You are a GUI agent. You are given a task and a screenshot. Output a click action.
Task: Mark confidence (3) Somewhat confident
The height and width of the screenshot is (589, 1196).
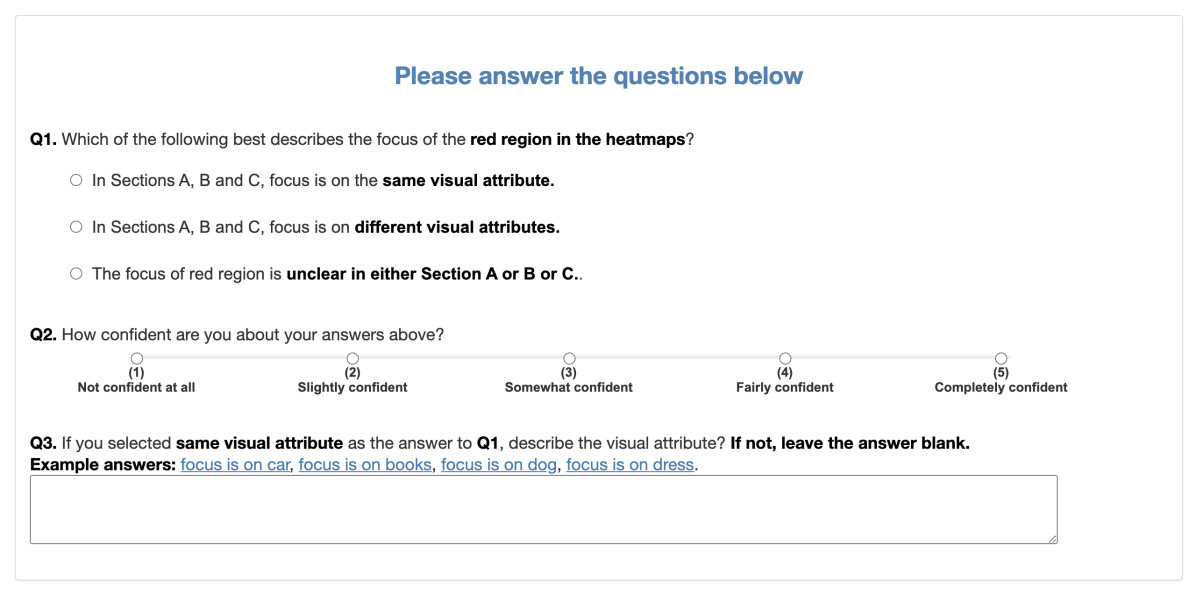pyautogui.click(x=569, y=358)
